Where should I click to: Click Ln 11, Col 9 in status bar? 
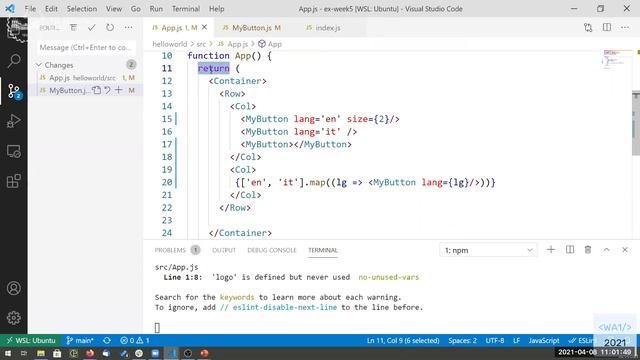(403, 340)
